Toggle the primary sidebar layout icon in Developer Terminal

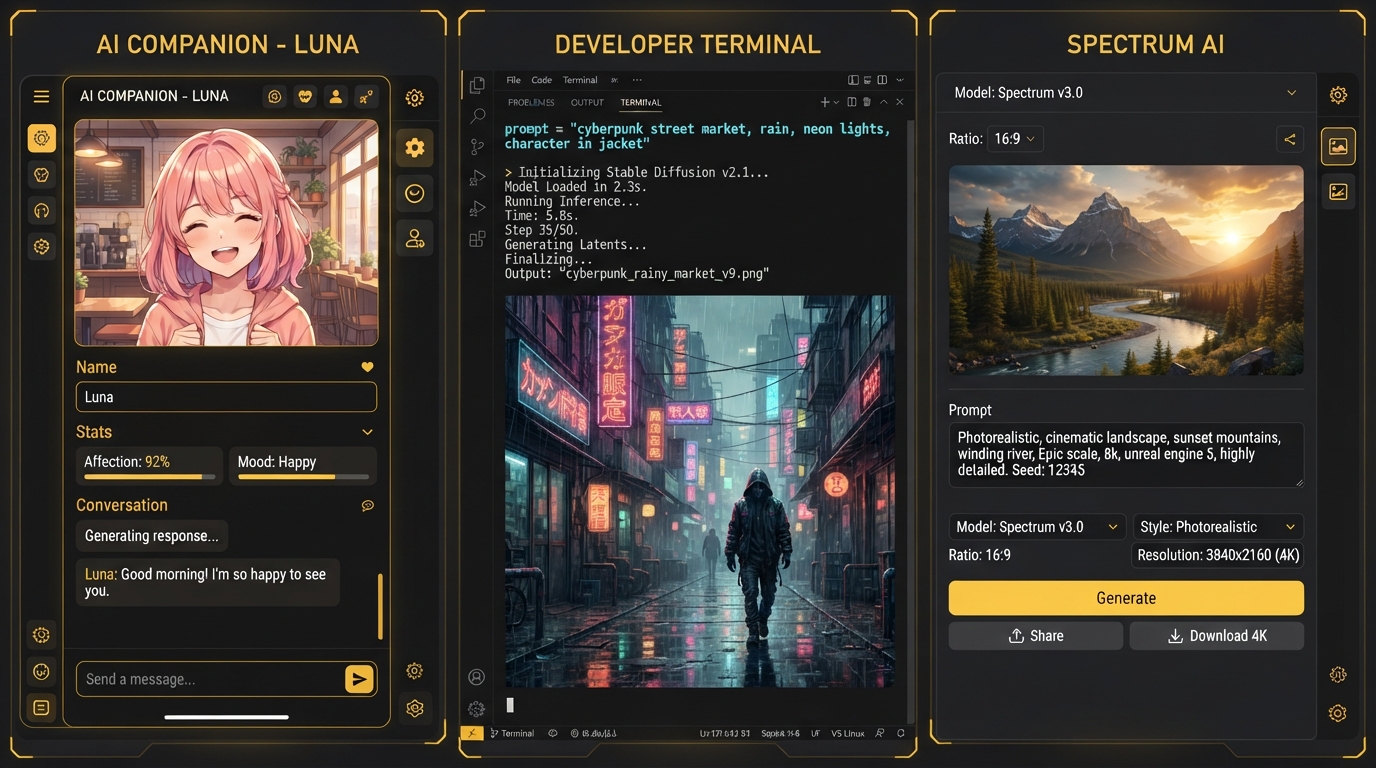(853, 80)
